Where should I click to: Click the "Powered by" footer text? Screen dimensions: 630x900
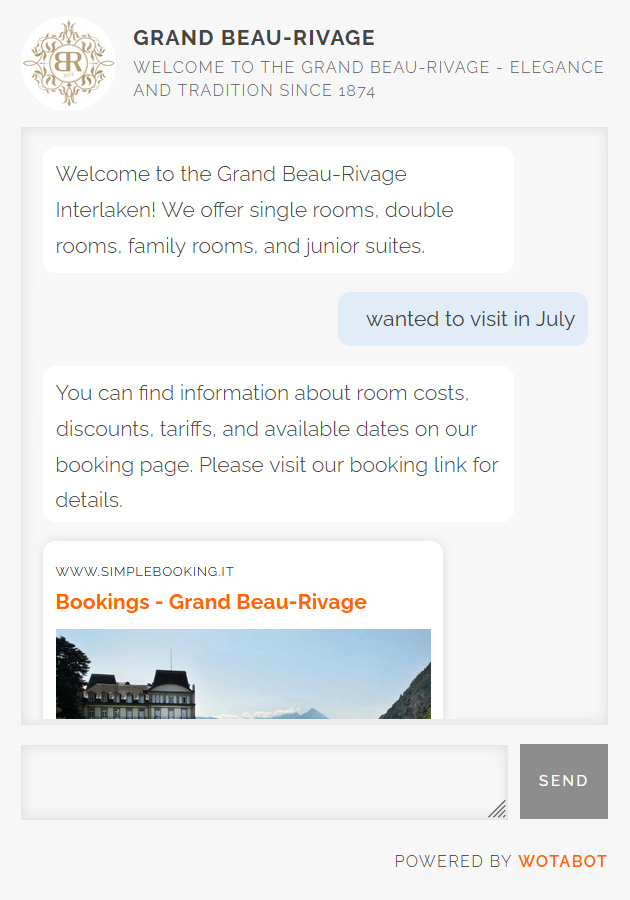(453, 861)
